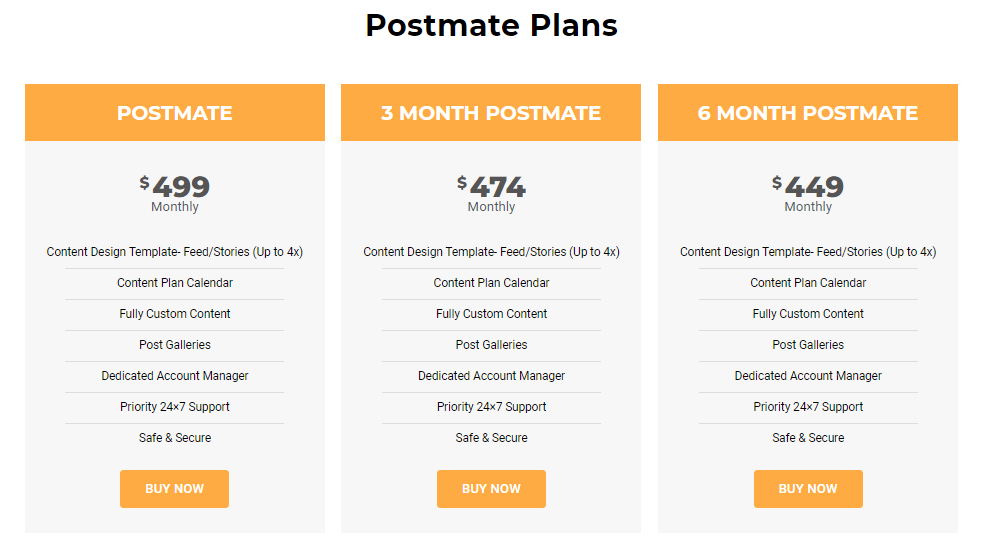
Task: Click the $474 Monthly price
Action: point(491,194)
